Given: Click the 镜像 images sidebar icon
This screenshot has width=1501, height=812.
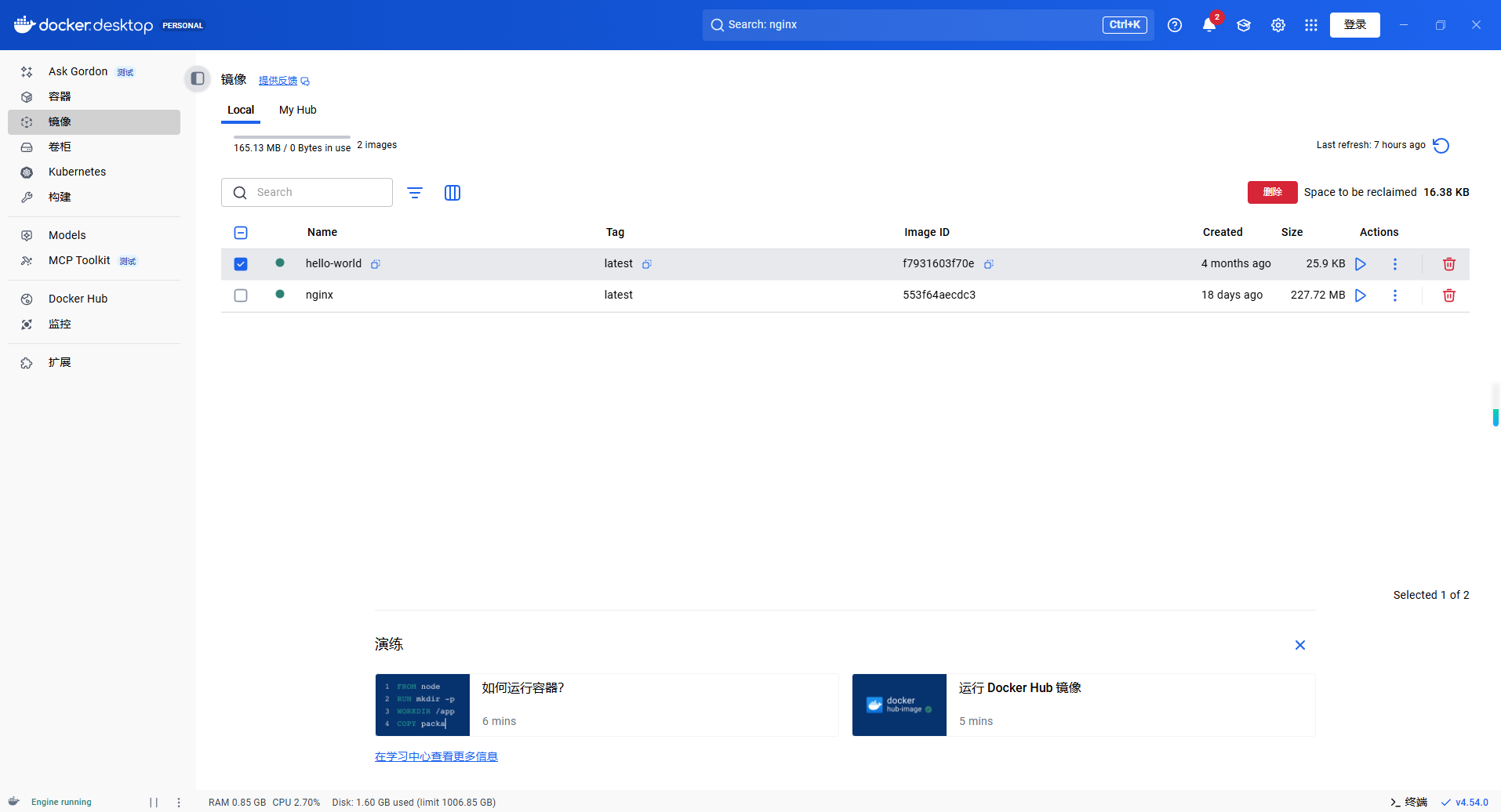Looking at the screenshot, I should click(x=27, y=122).
